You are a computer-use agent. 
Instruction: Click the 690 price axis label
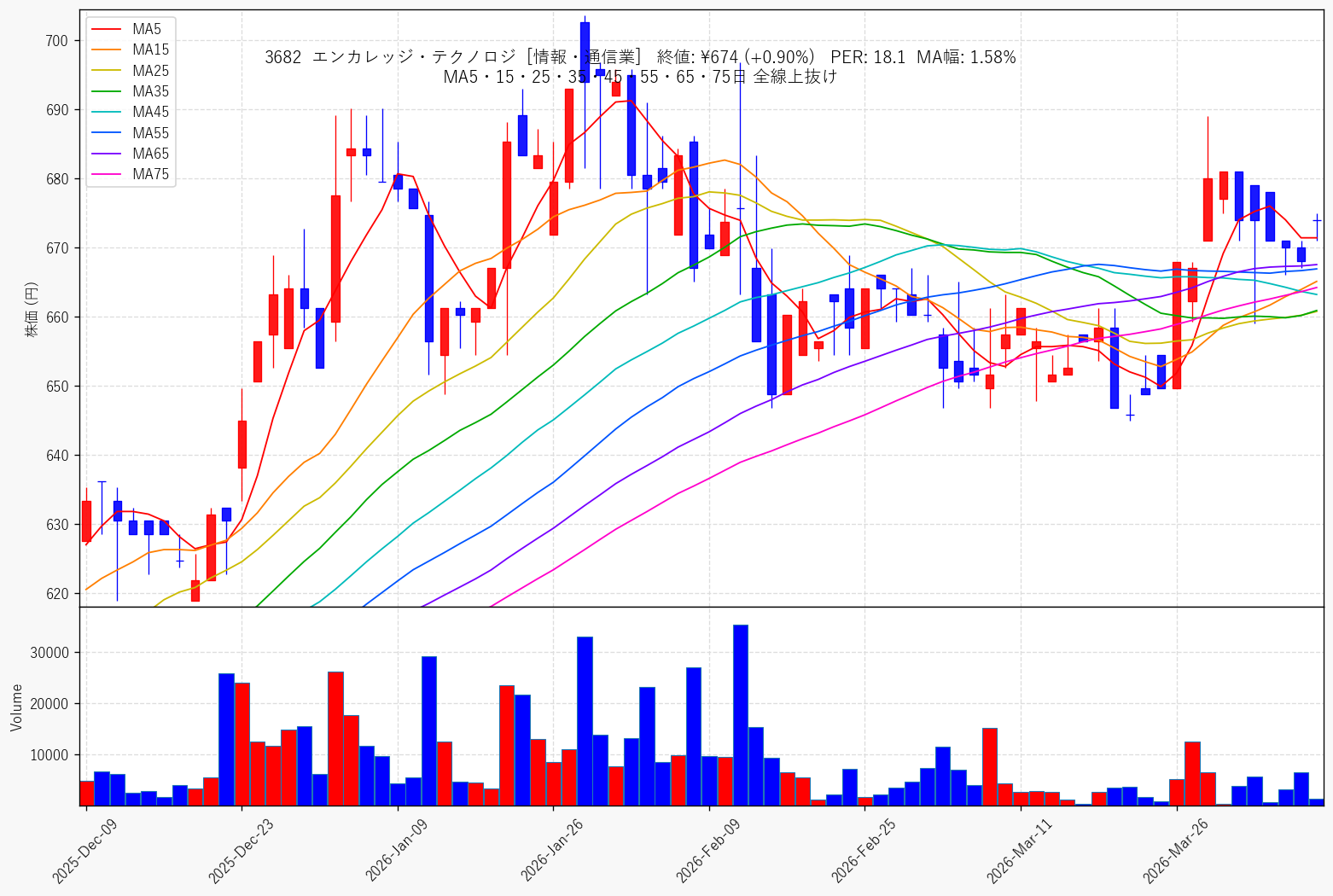pos(55,110)
